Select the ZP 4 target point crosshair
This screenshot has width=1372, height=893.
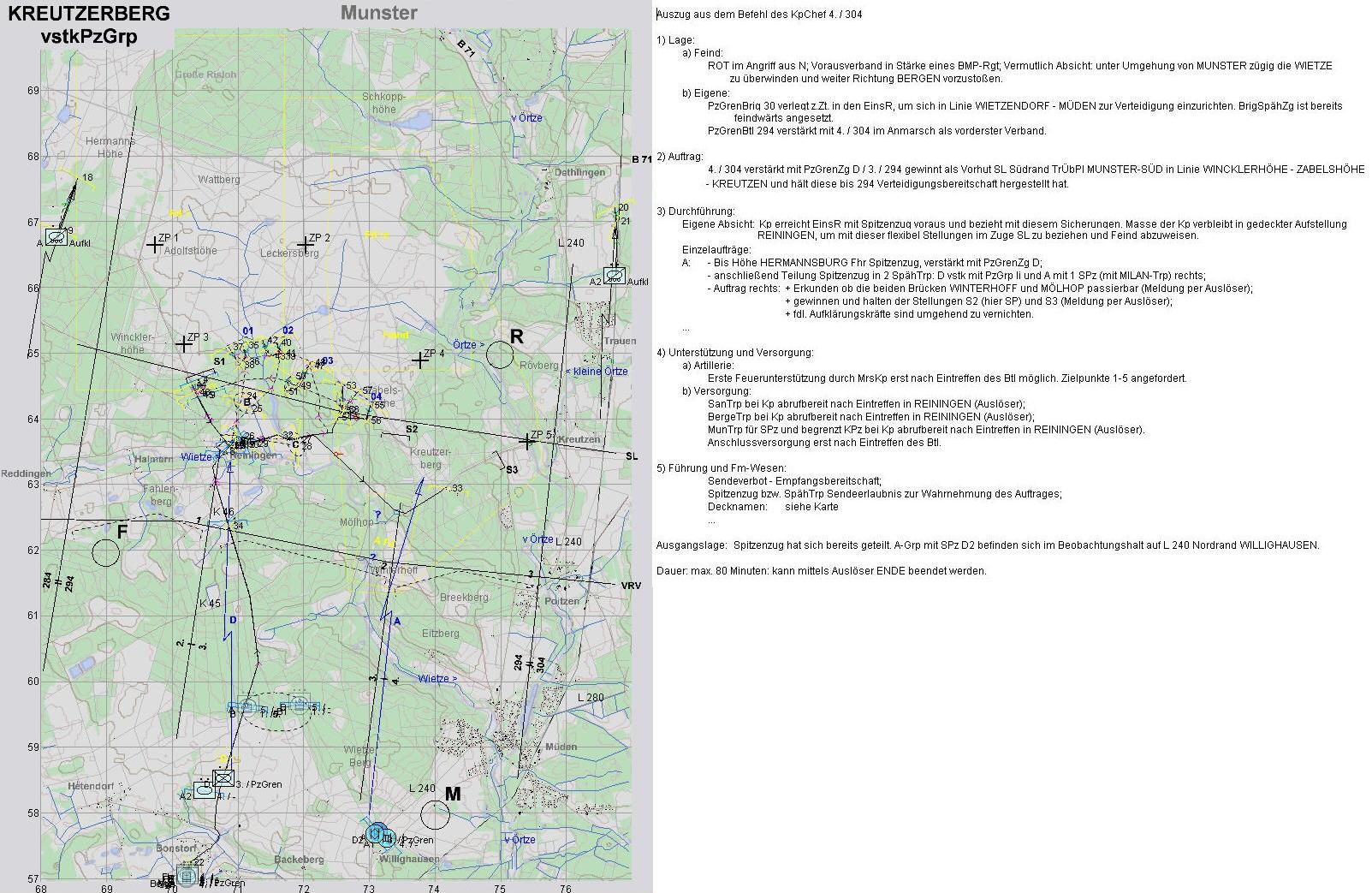(x=419, y=360)
